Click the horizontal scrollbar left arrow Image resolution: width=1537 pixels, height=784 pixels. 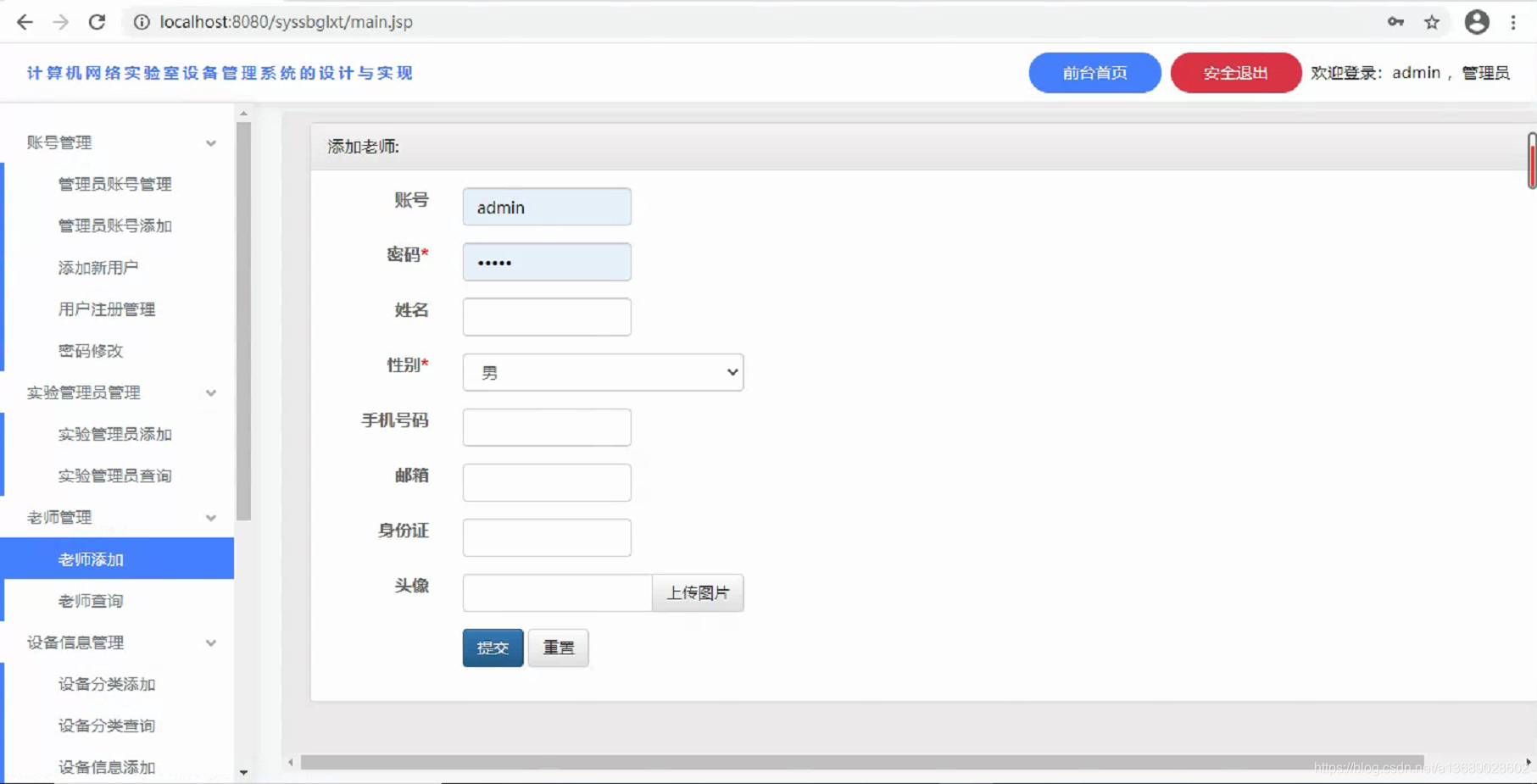(x=291, y=762)
